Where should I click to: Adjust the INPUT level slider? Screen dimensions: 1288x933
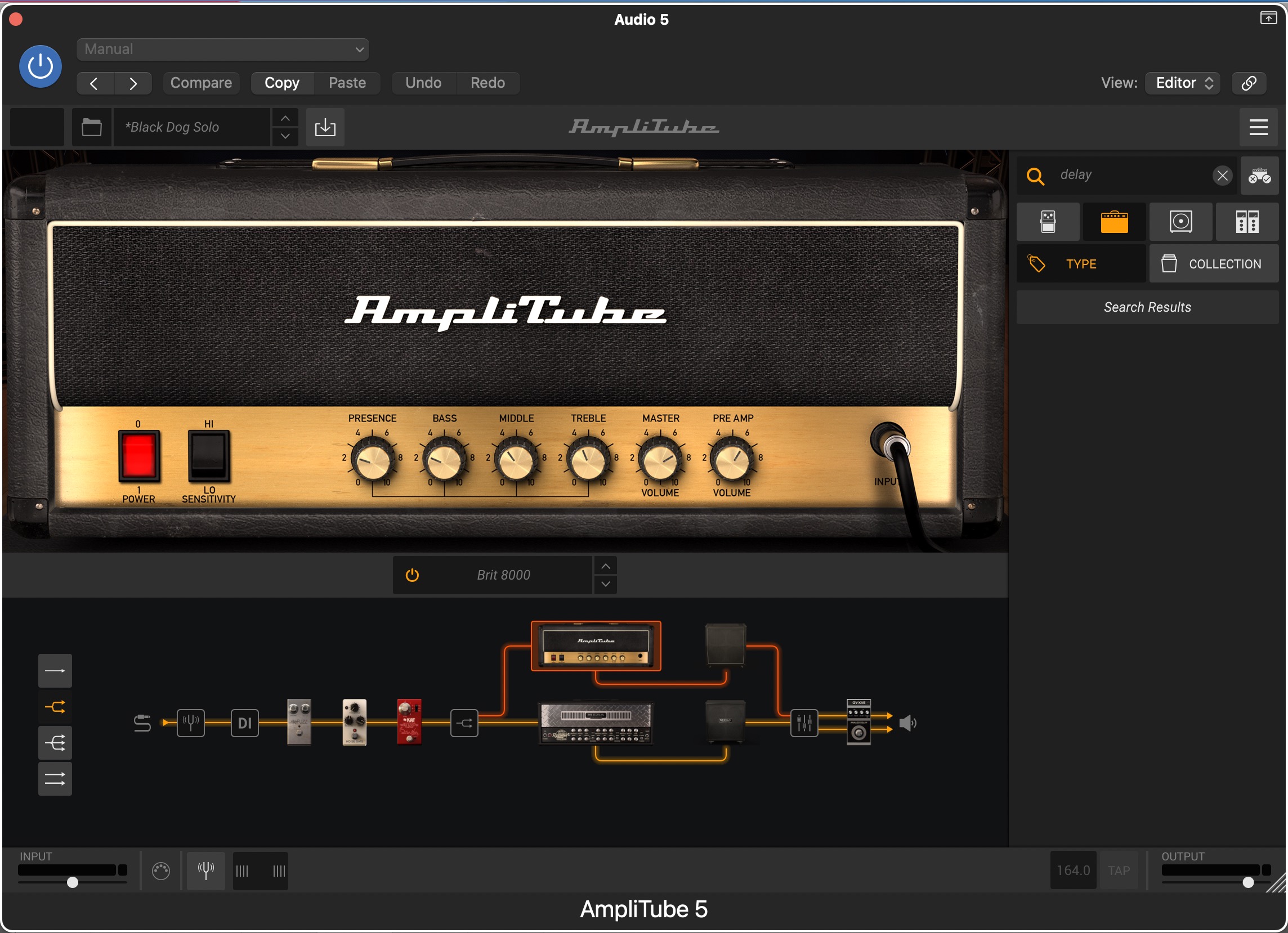pyautogui.click(x=73, y=882)
